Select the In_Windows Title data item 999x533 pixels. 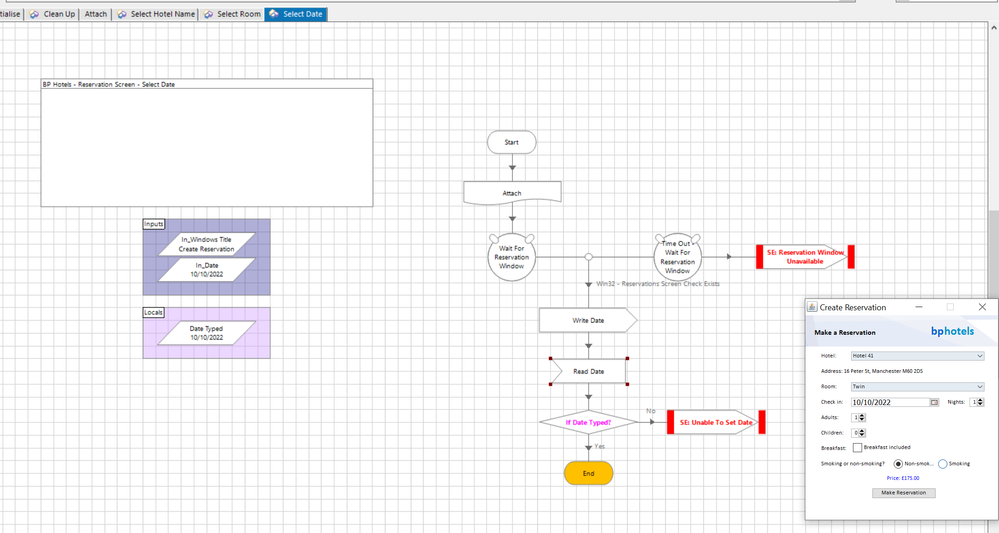(x=206, y=245)
